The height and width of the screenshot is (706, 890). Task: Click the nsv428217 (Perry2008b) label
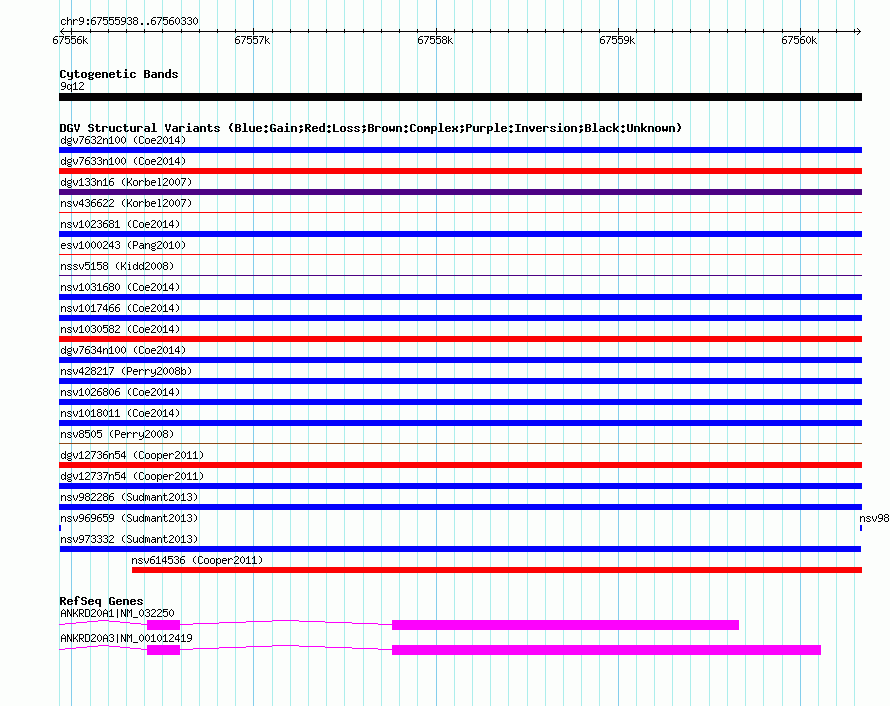tap(126, 371)
